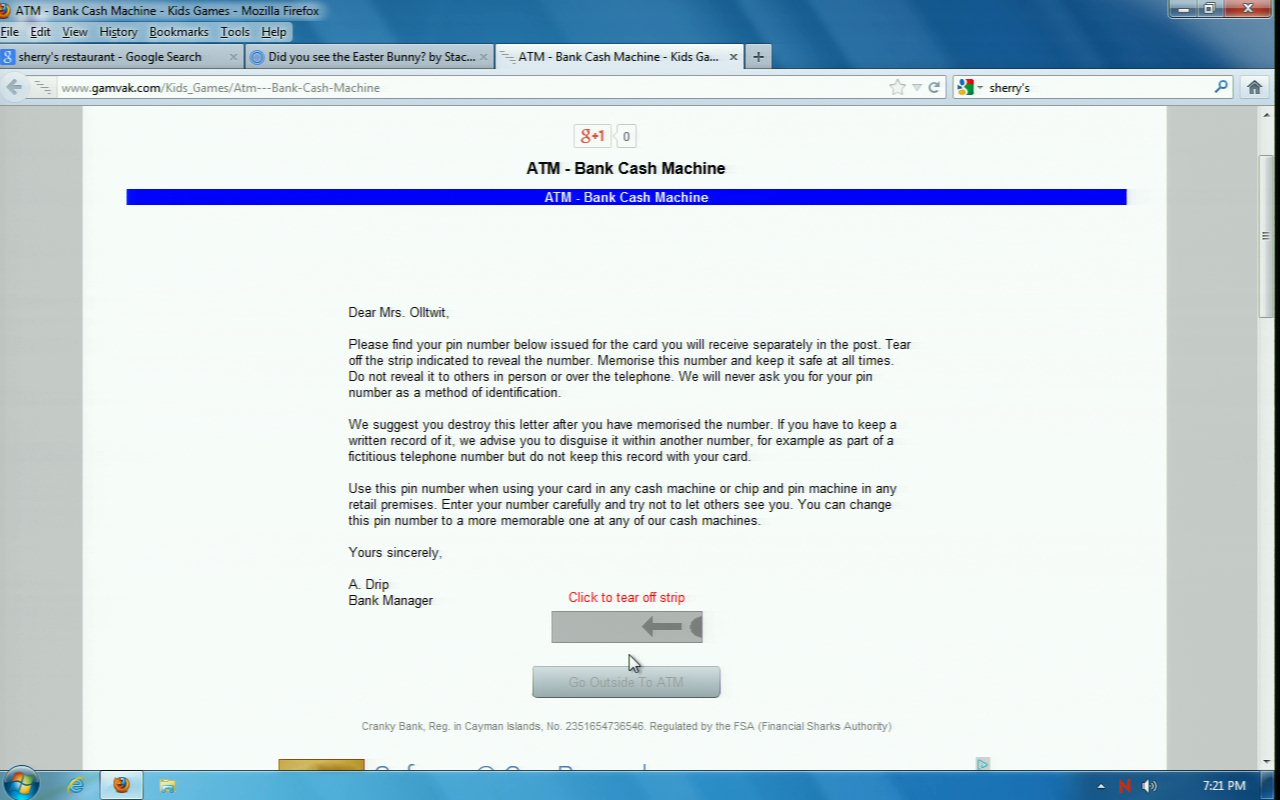Bookmark this page with the star icon
The height and width of the screenshot is (800, 1280).
point(897,87)
